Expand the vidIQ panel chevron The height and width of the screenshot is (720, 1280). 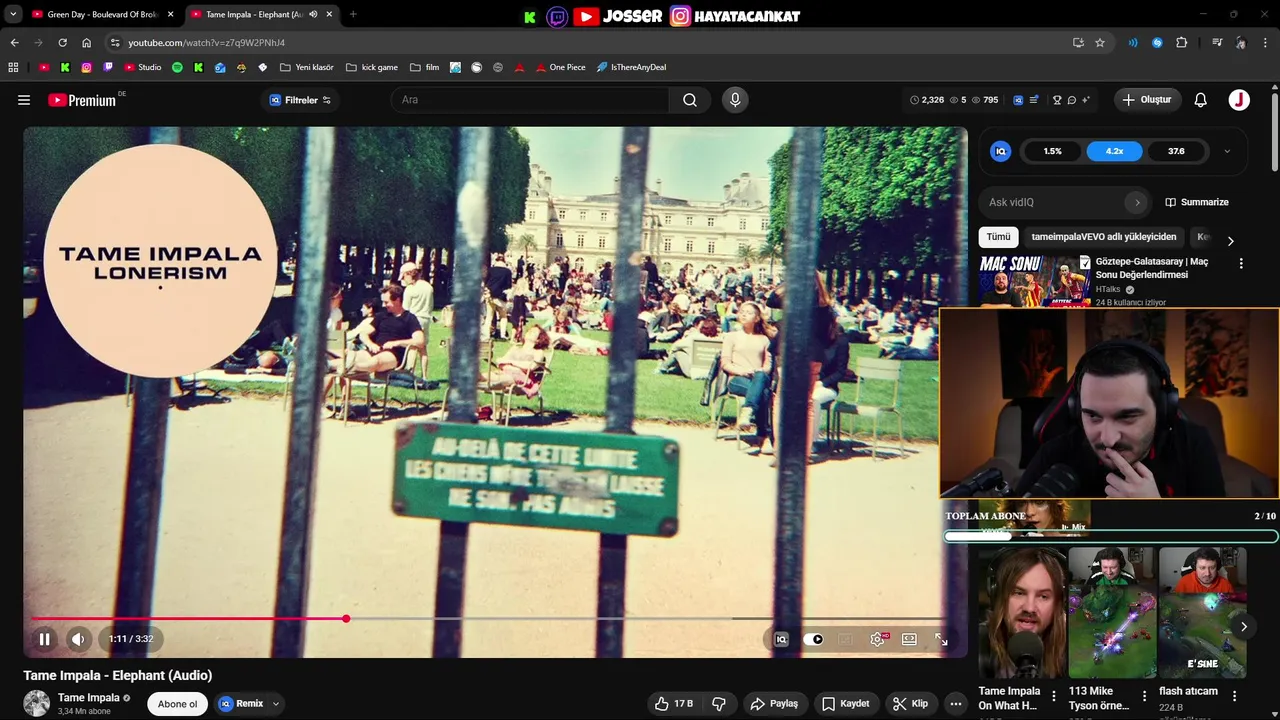pyautogui.click(x=1227, y=151)
